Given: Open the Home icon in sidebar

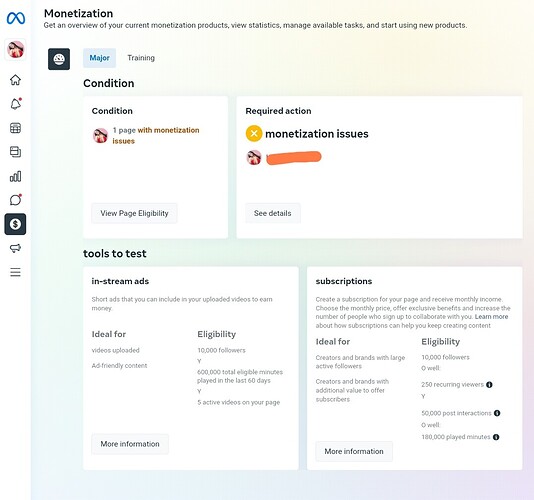Looking at the screenshot, I should point(15,80).
